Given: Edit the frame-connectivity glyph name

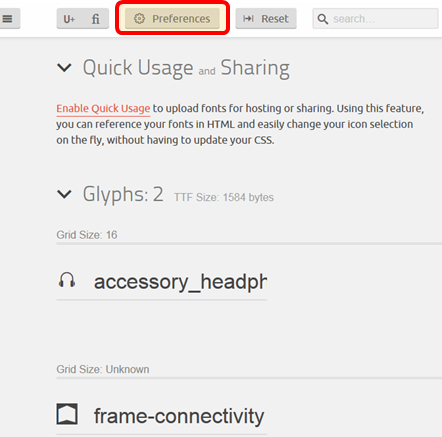Looking at the screenshot, I should (180, 416).
